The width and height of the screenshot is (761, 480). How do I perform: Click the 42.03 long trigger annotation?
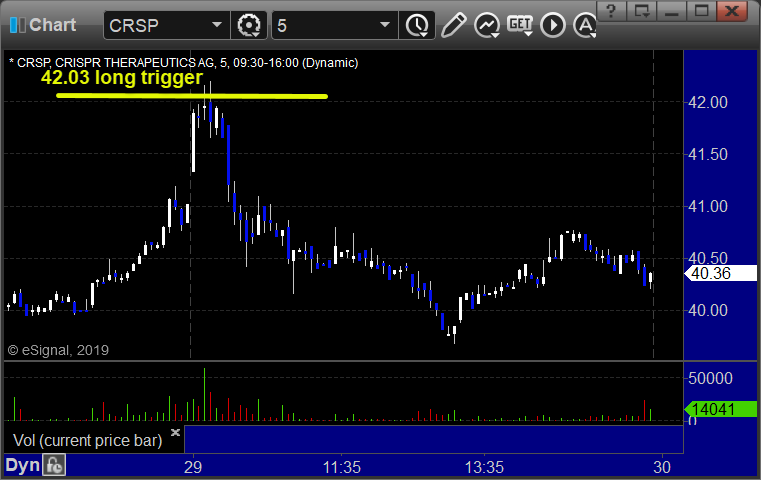pyautogui.click(x=122, y=77)
